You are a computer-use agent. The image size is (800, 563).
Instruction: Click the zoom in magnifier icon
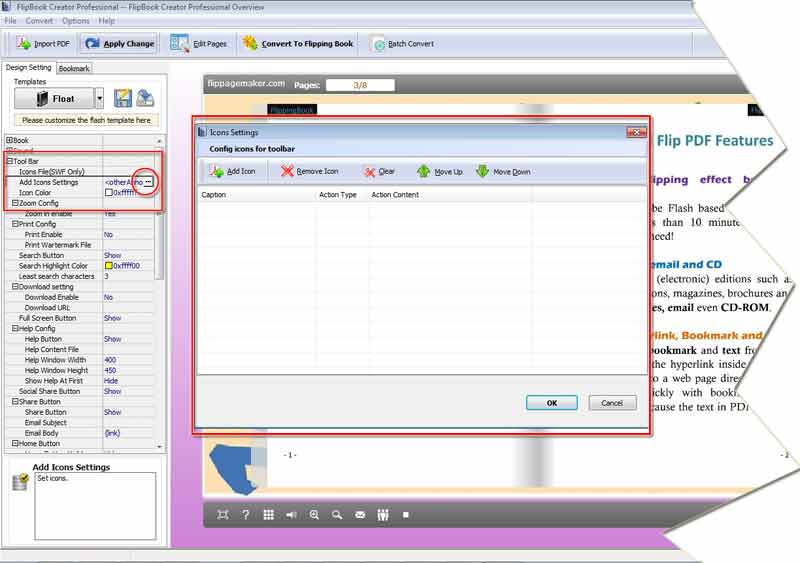(x=314, y=515)
